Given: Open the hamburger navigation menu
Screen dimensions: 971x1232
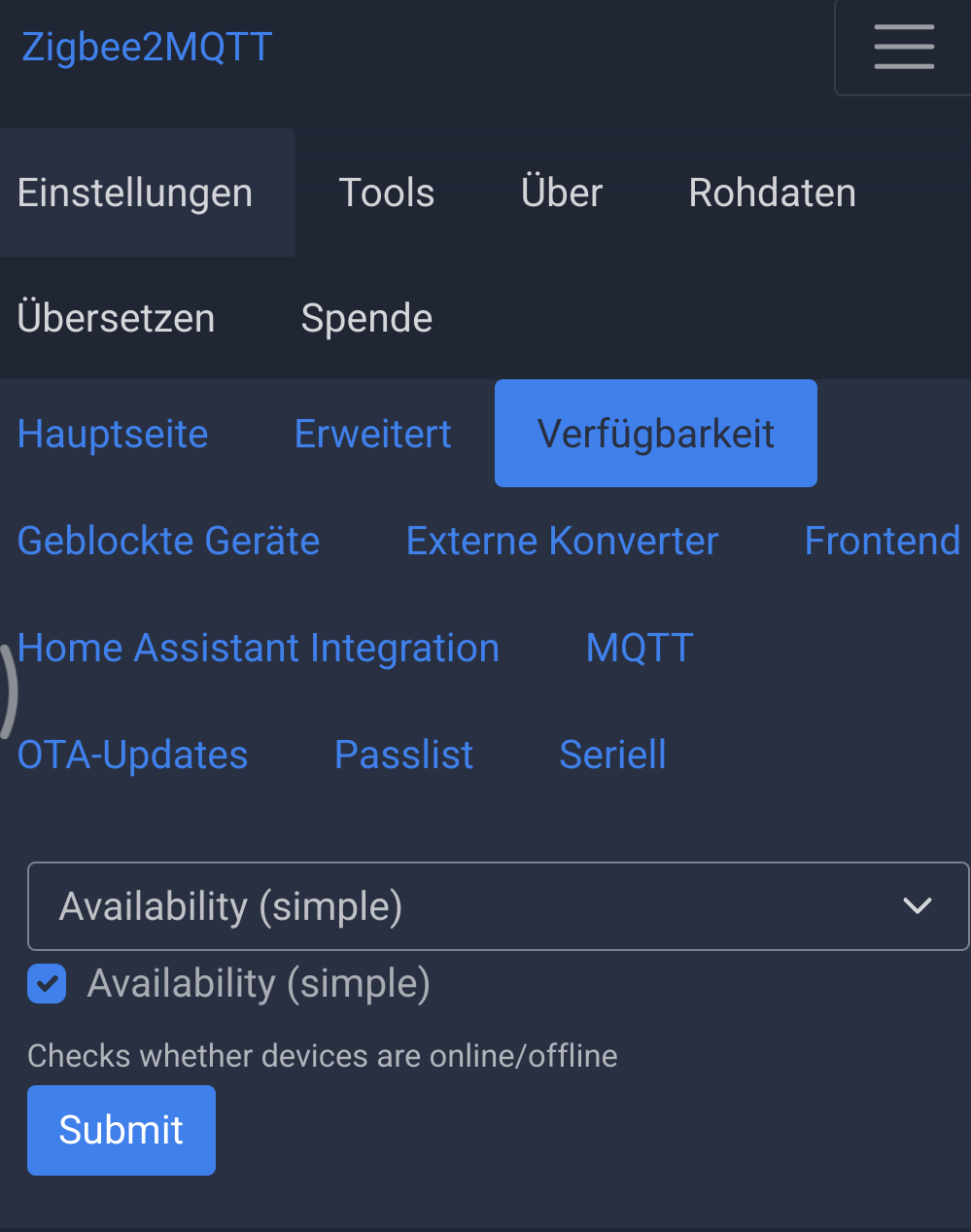Looking at the screenshot, I should point(903,47).
